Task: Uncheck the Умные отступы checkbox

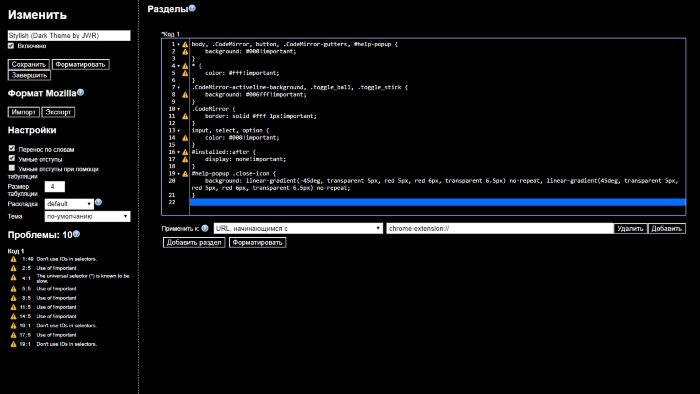Action: pyautogui.click(x=12, y=158)
